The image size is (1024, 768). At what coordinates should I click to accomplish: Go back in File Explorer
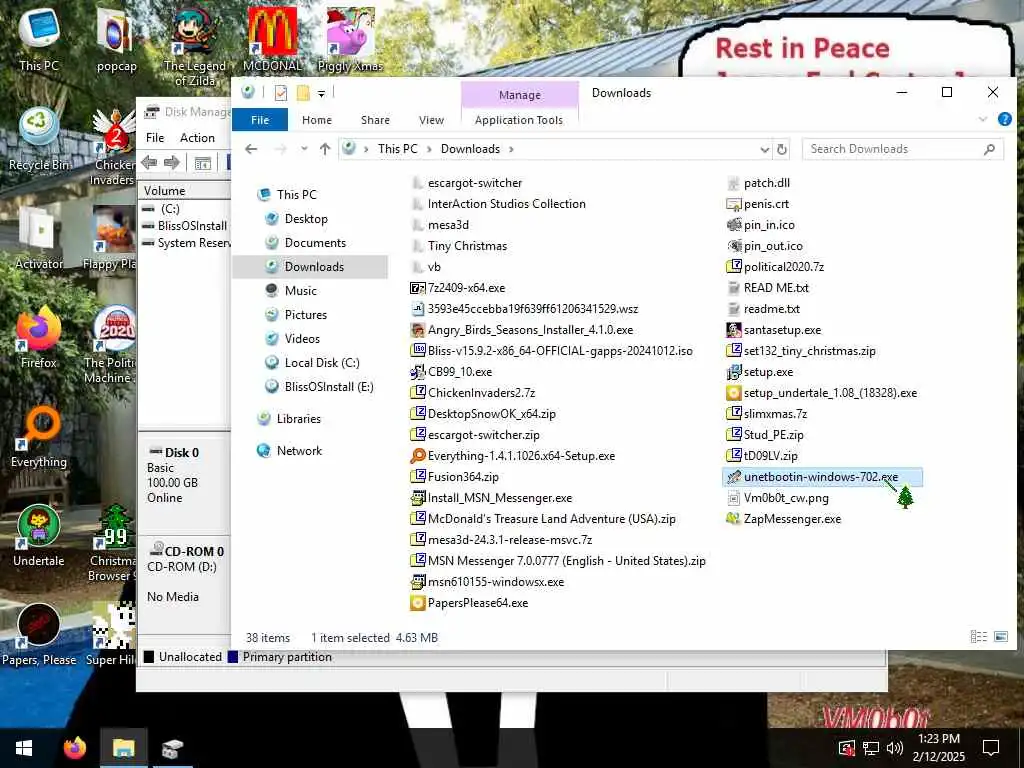(x=251, y=149)
